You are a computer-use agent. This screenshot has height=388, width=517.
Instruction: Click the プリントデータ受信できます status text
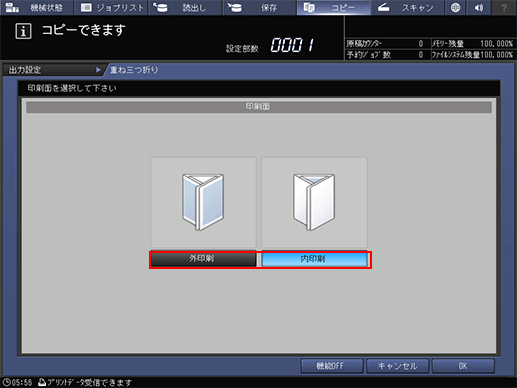click(x=90, y=382)
